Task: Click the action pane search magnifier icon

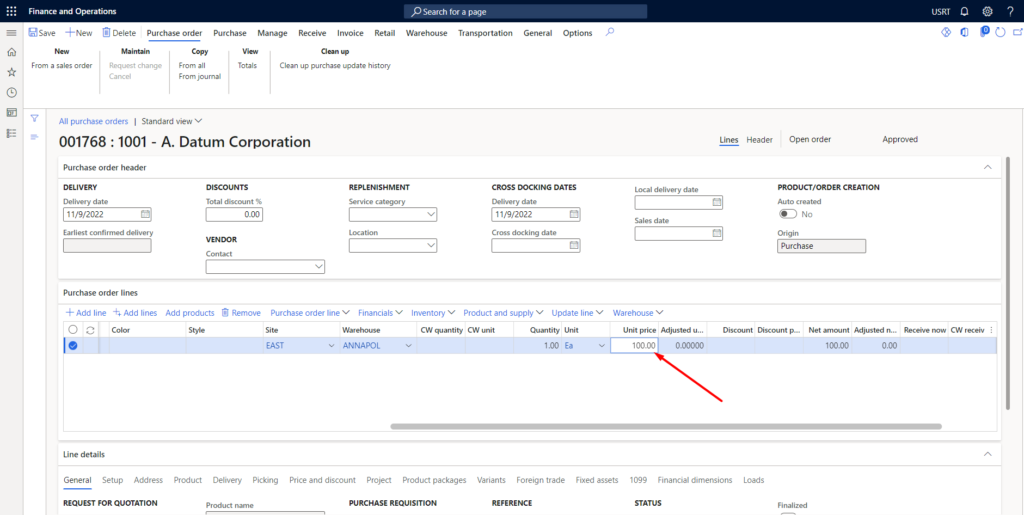Action: coord(610,31)
